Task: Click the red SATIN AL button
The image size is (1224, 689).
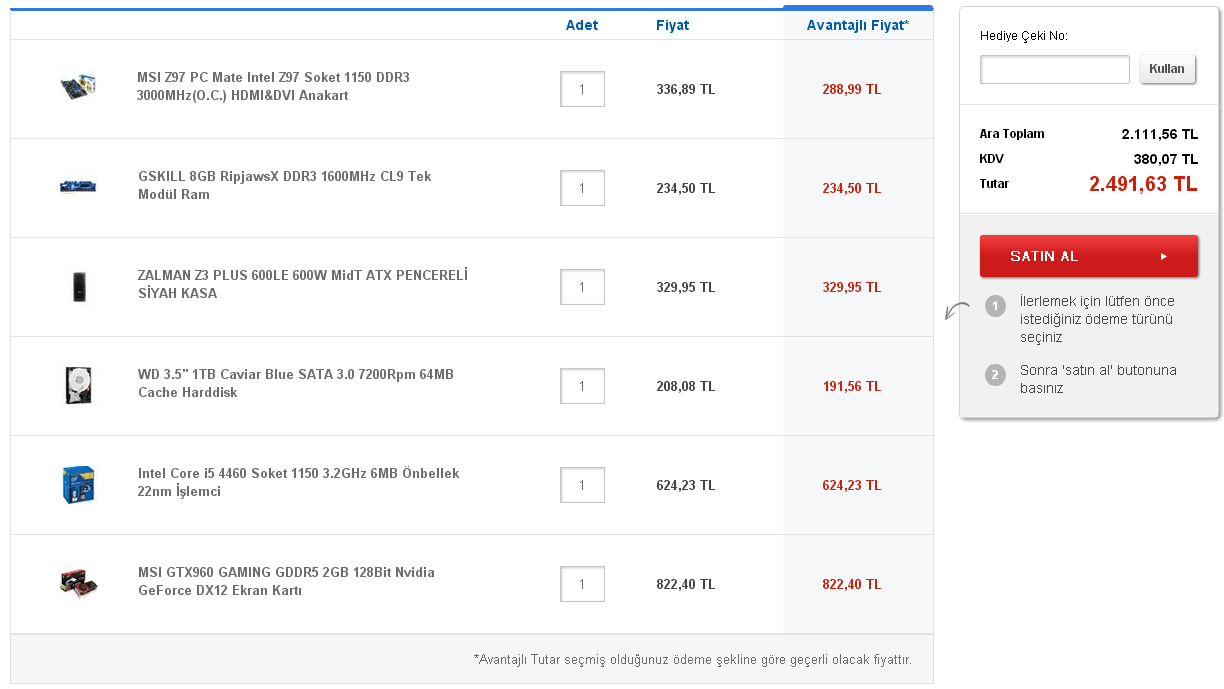Action: [1088, 256]
